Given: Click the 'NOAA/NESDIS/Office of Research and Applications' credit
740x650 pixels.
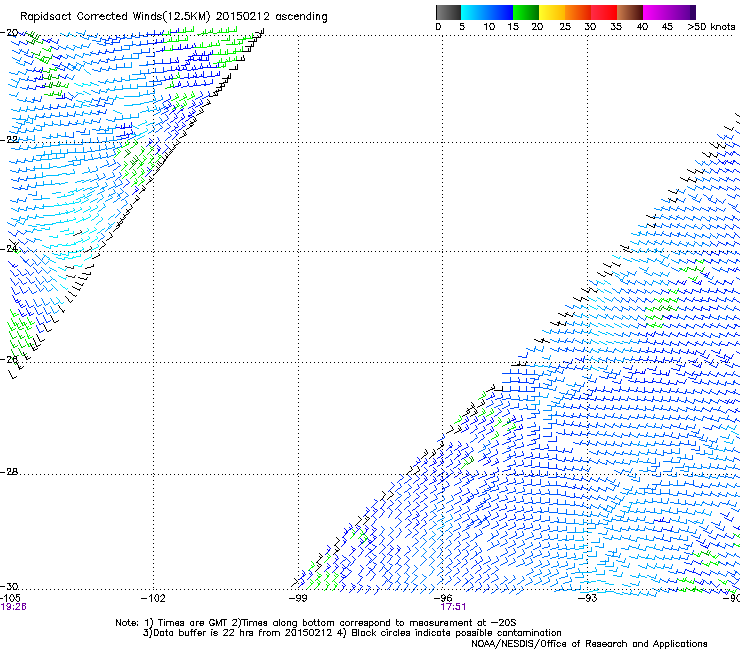Looking at the screenshot, I should (x=589, y=644).
